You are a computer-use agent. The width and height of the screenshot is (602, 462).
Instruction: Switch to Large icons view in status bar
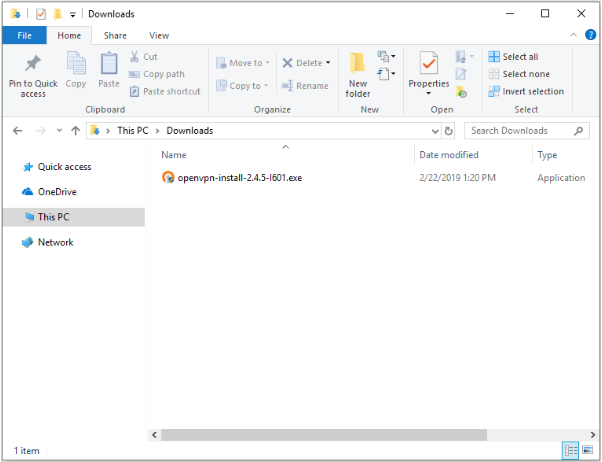point(586,451)
